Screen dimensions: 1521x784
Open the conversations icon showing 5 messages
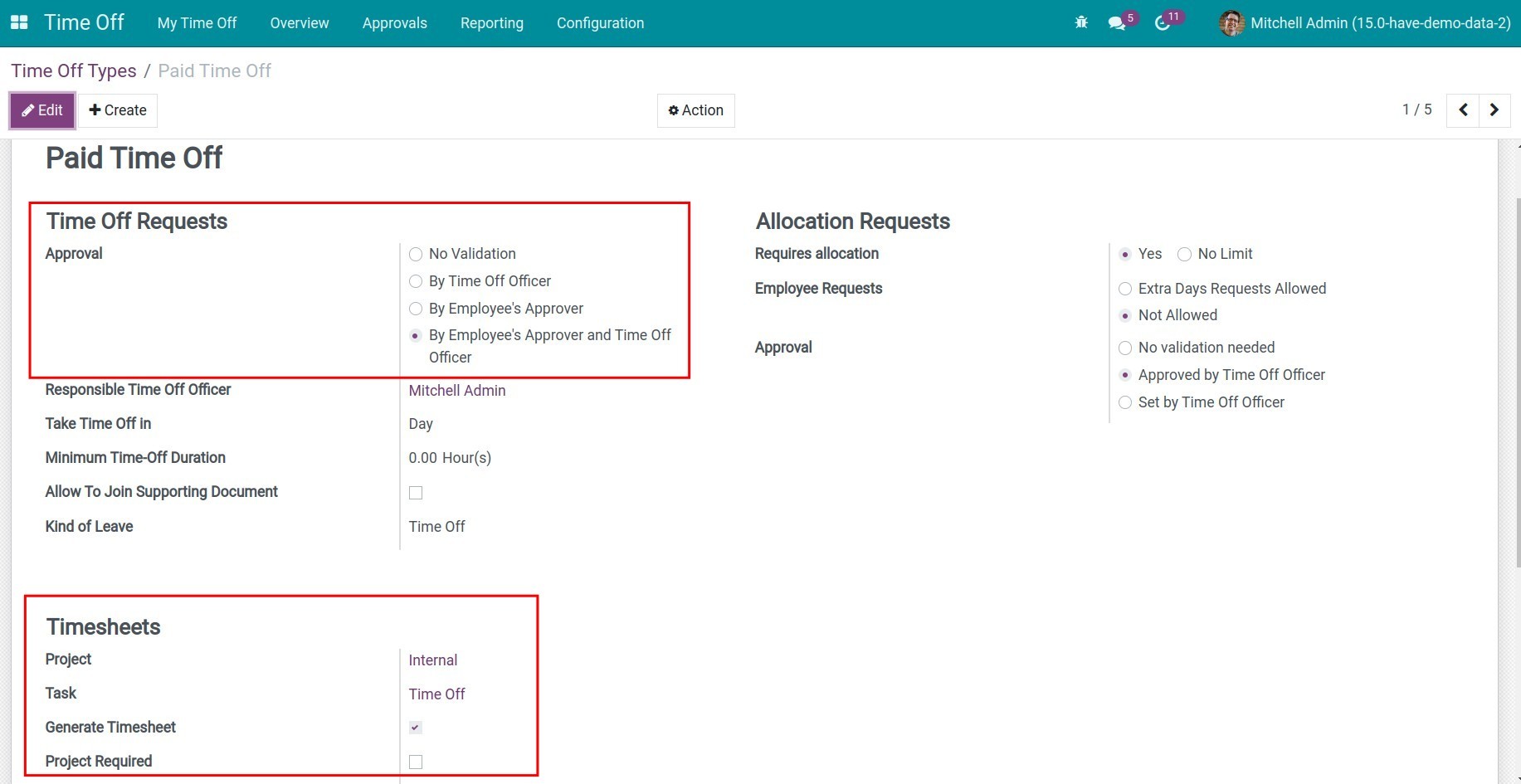pos(1117,23)
